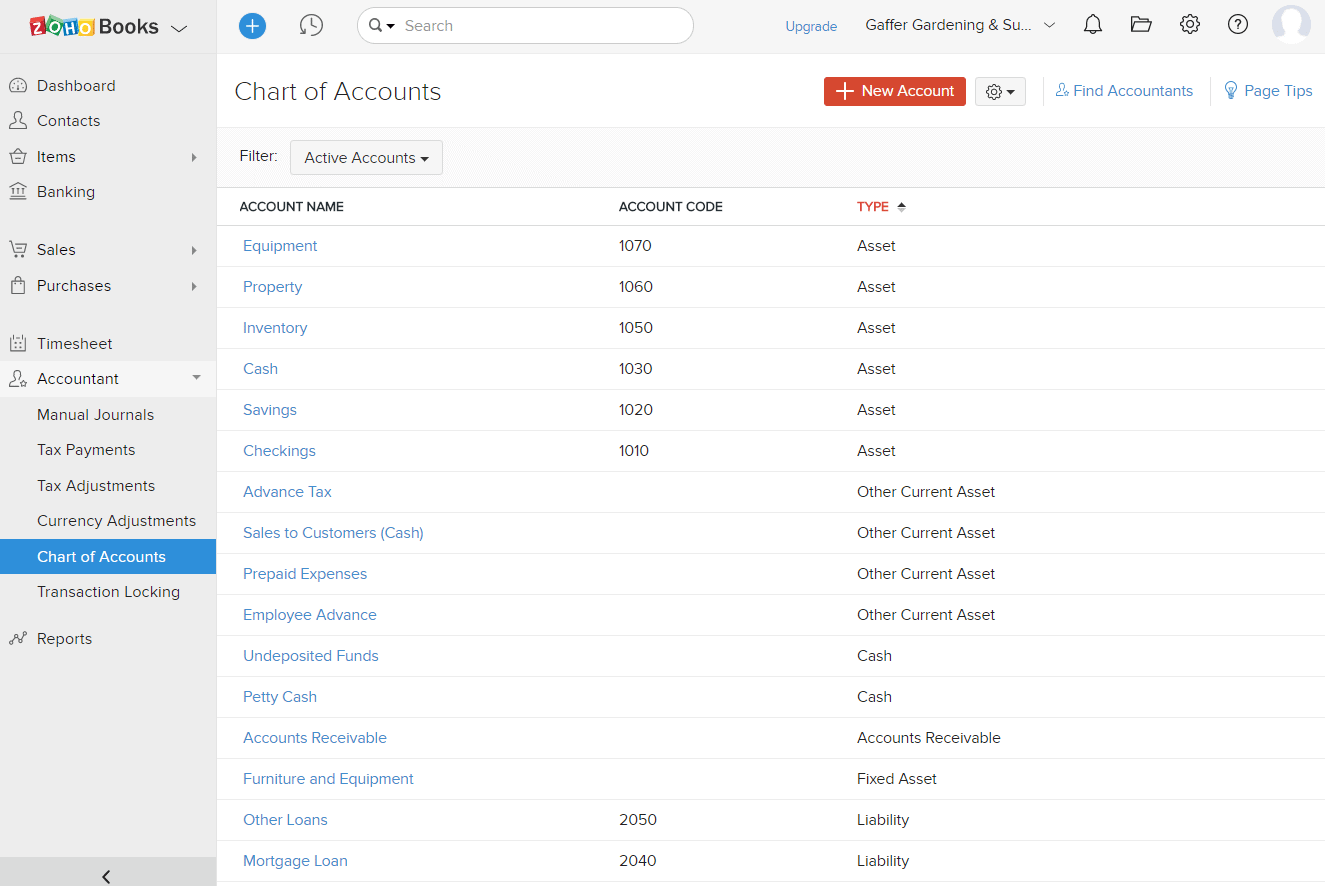Open the Inventory account
Image resolution: width=1325 pixels, height=886 pixels.
pos(275,328)
